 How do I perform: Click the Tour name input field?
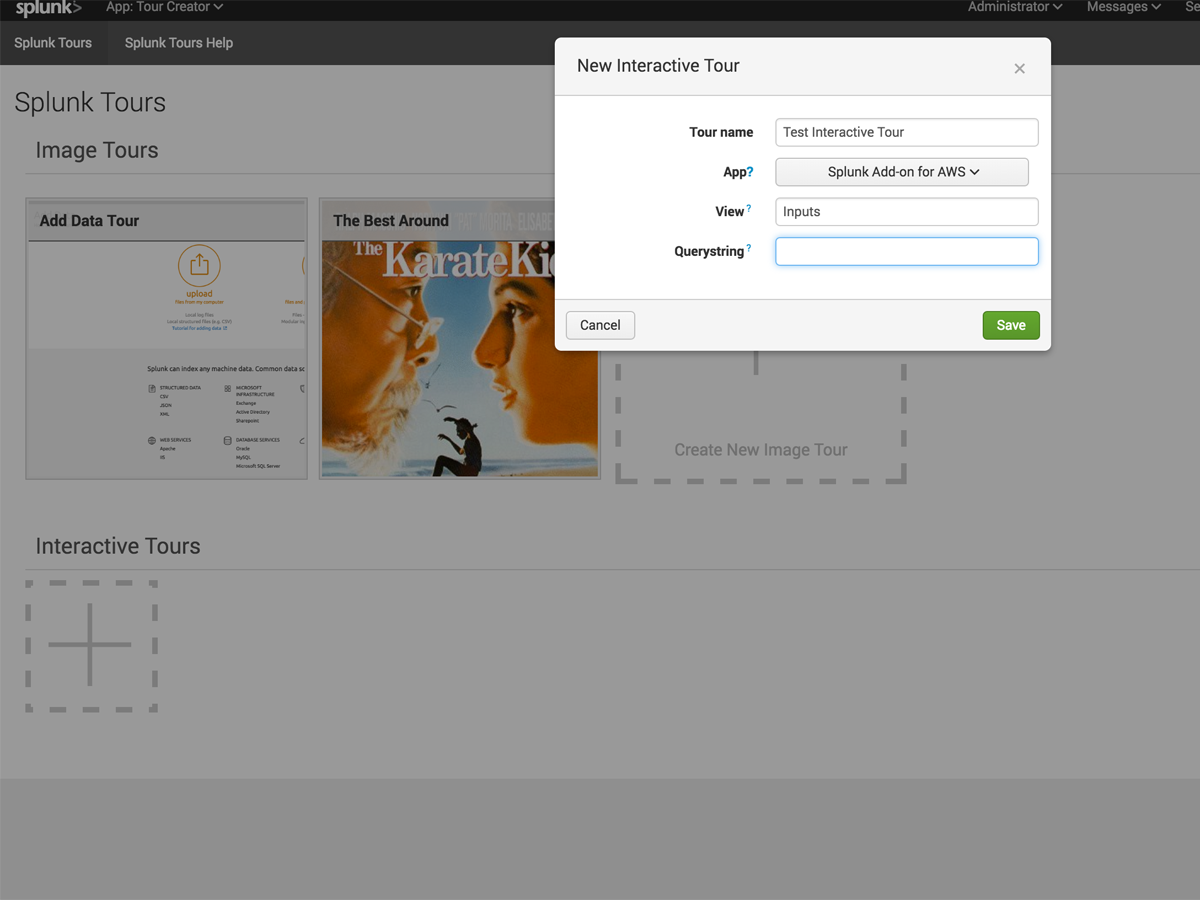(x=907, y=132)
